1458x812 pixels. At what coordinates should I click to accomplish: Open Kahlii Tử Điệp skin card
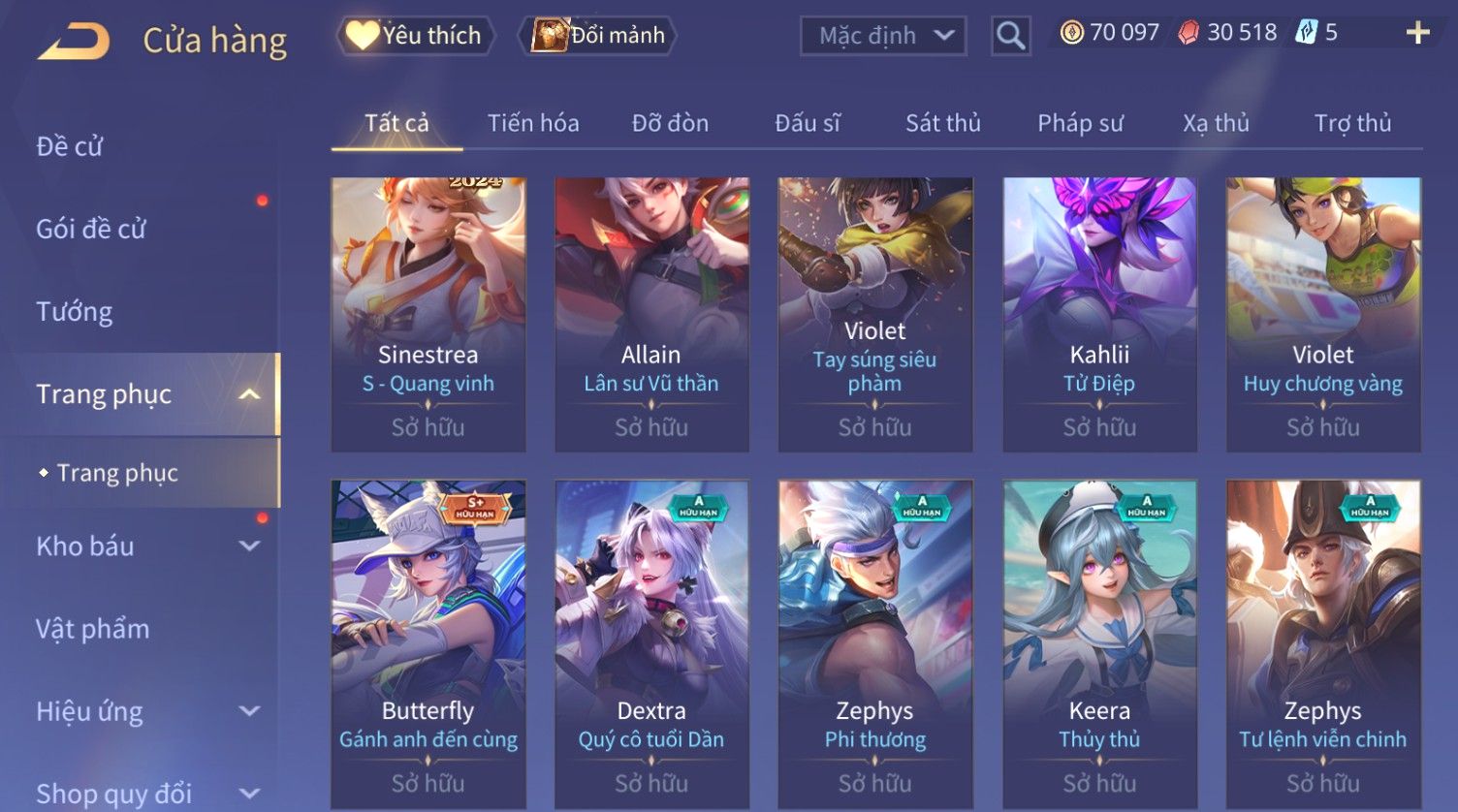[1099, 315]
